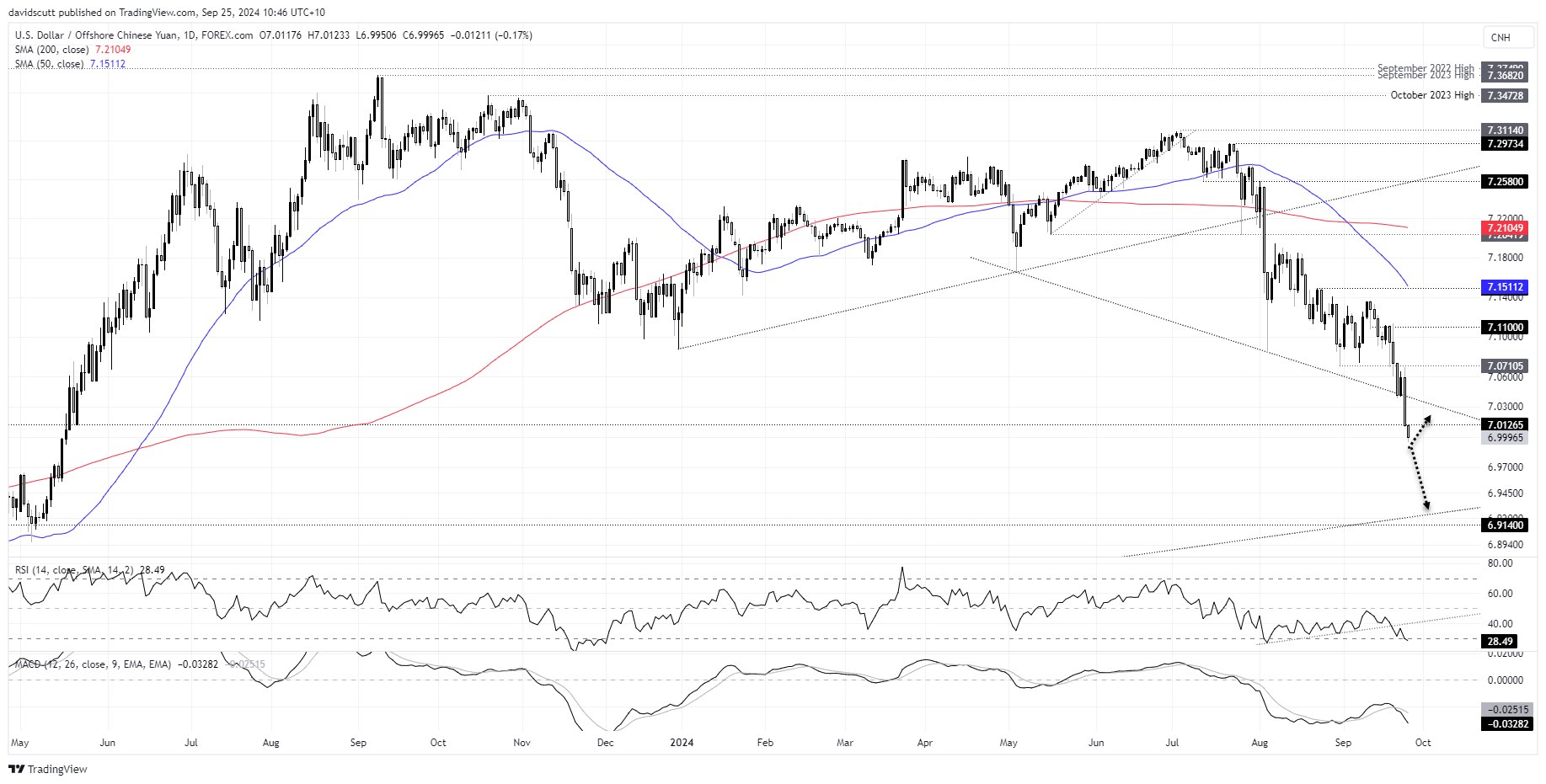Click the 0.00000 tick on the MACD scale
1546x784 pixels.
1505,680
